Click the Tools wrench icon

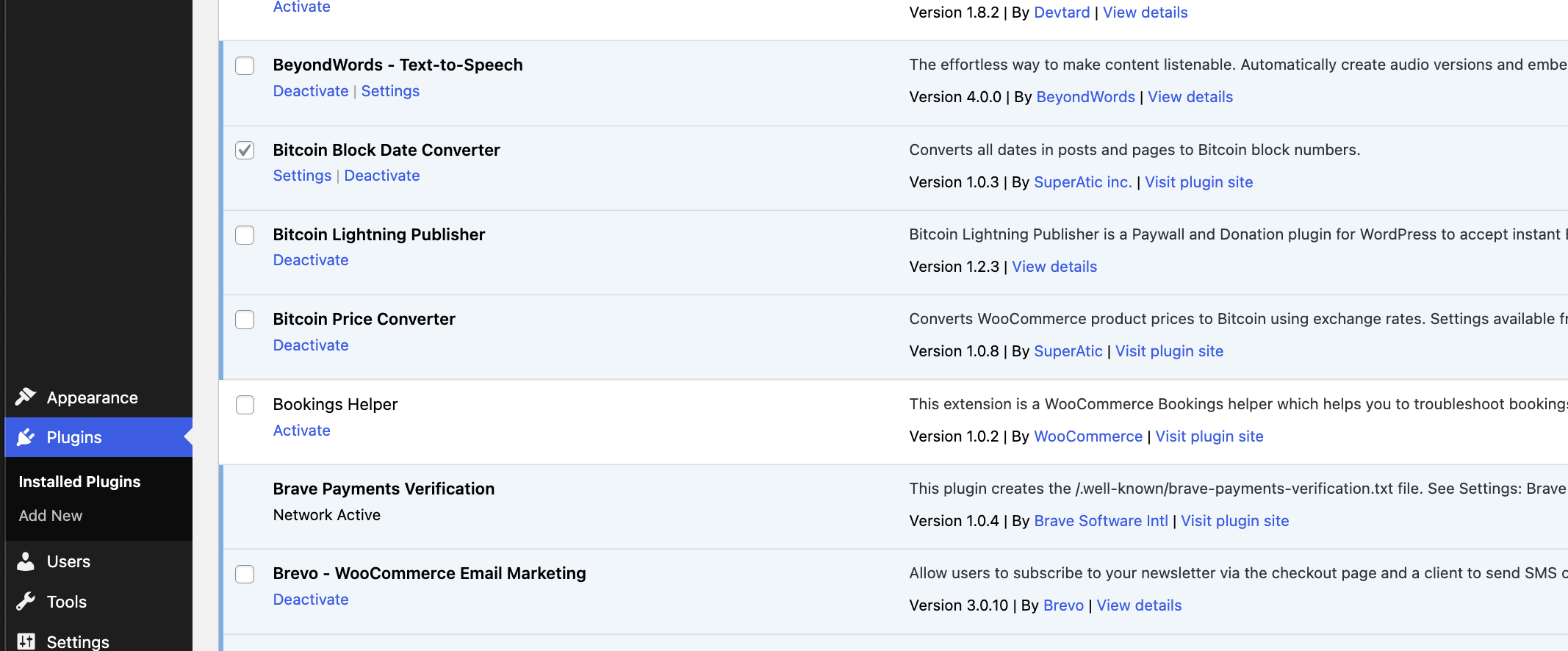pos(26,602)
